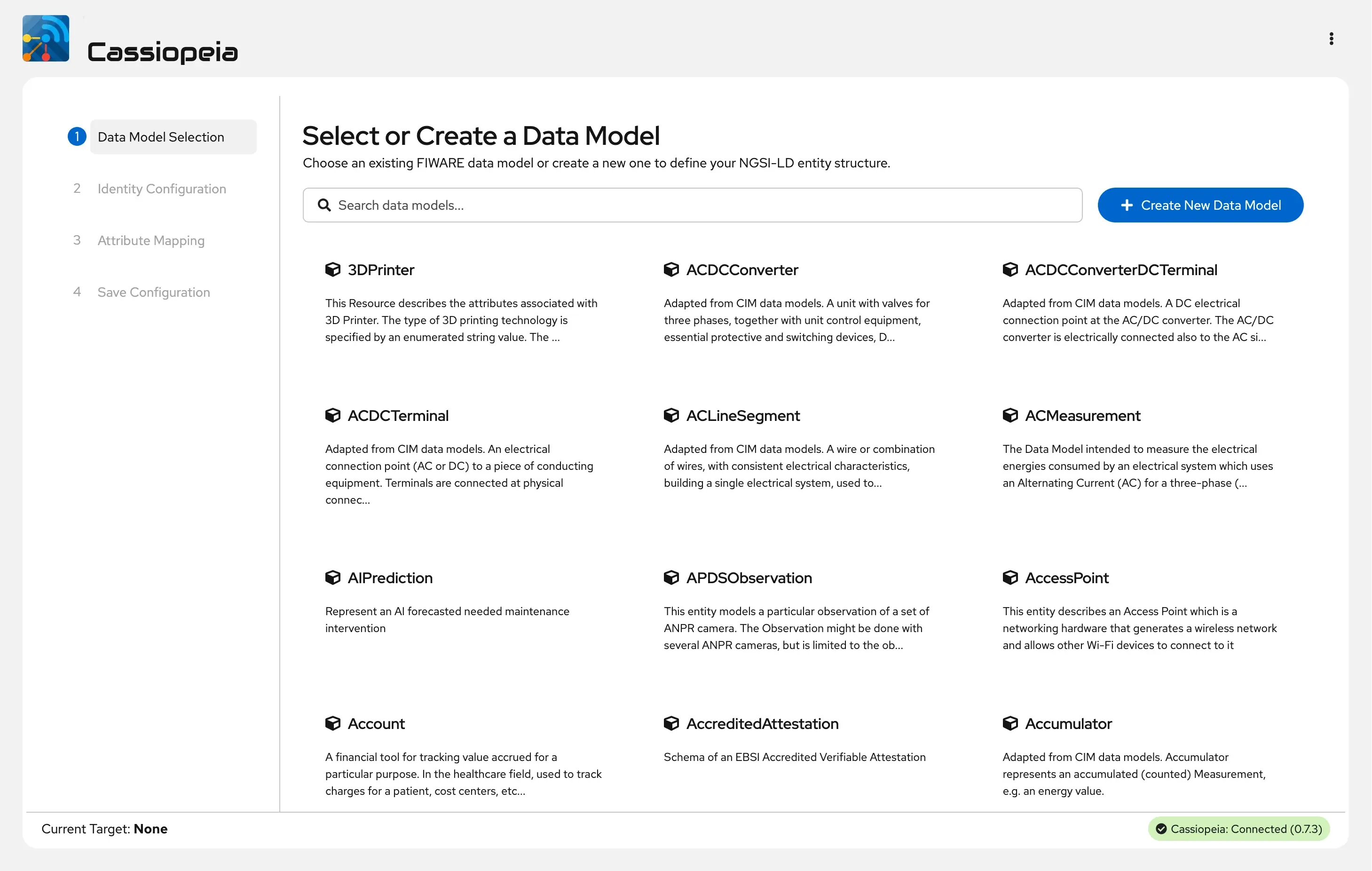
Task: Click the cube icon beside ACDCConverter
Action: (x=671, y=269)
